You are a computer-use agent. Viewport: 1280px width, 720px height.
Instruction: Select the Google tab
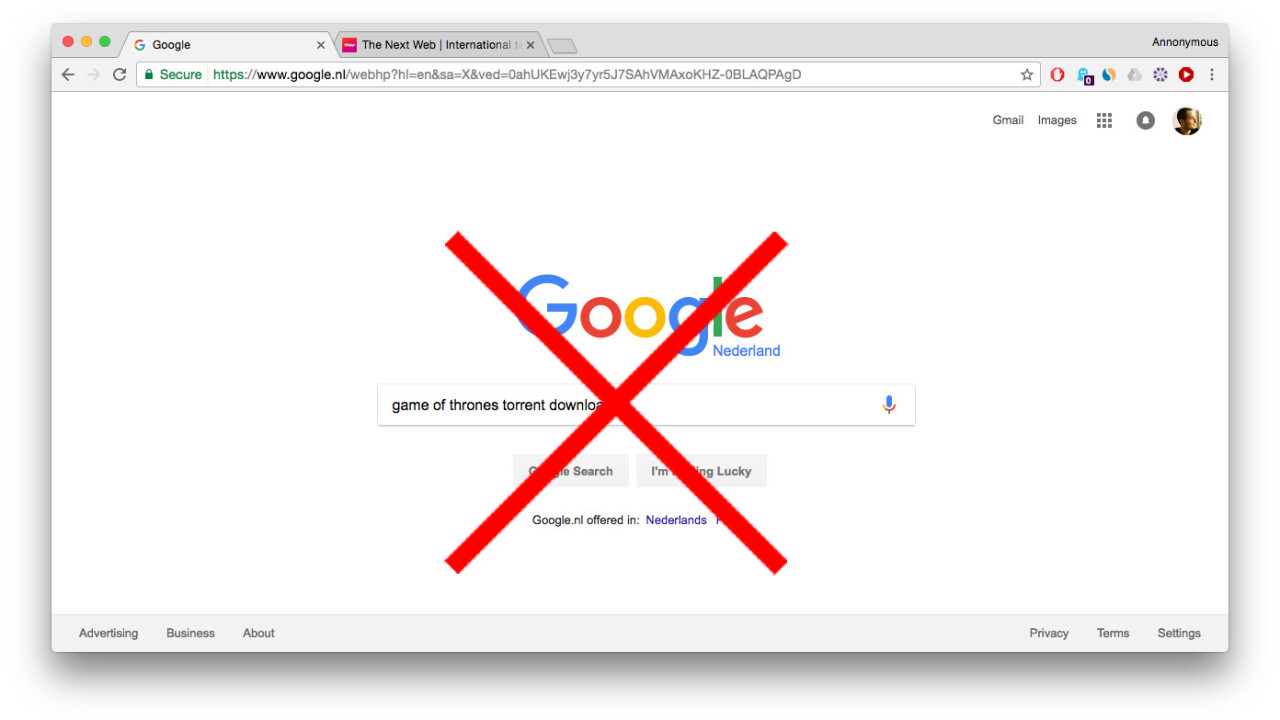pos(229,45)
